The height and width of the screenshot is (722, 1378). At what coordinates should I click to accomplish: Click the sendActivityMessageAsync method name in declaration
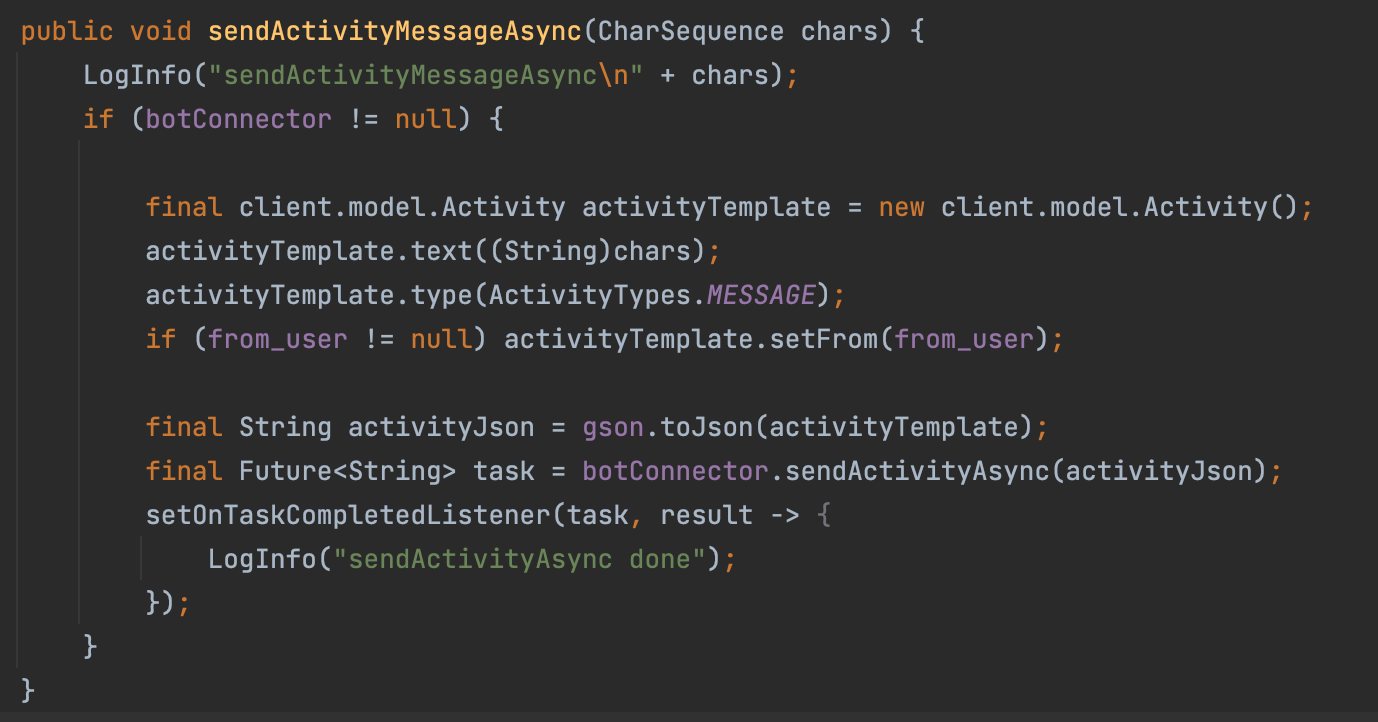click(x=394, y=31)
